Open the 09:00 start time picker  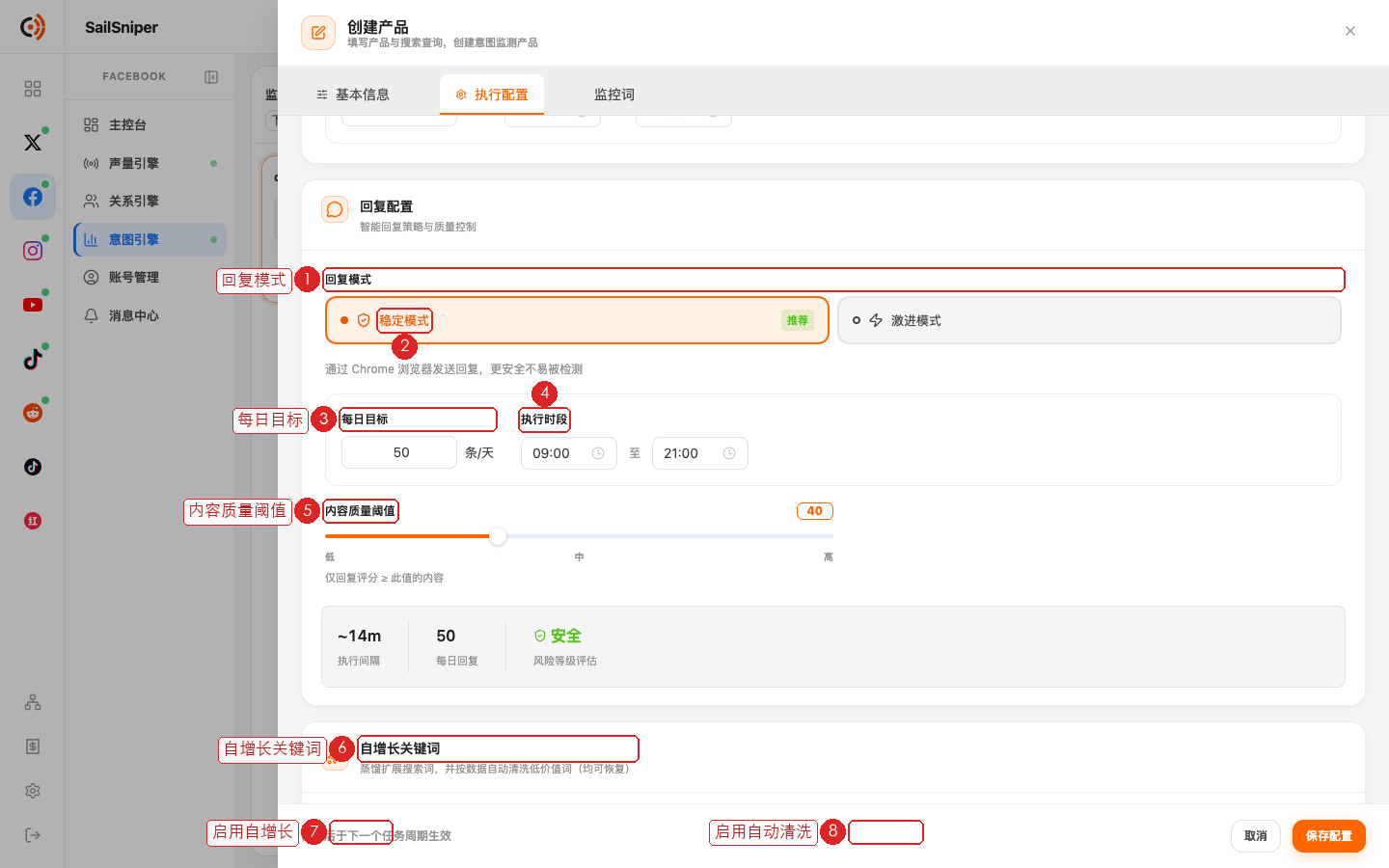568,453
